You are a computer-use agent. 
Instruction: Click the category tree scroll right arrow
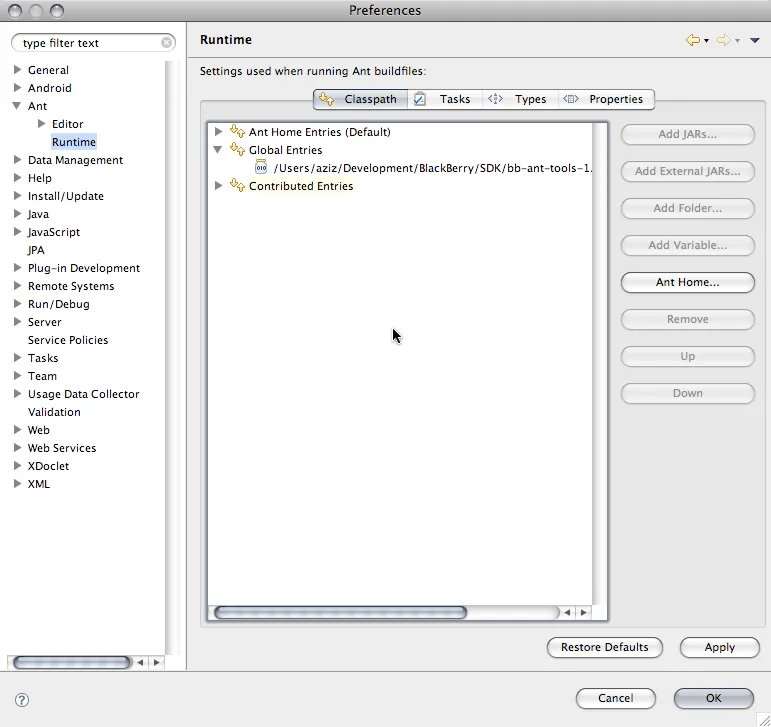(x=156, y=662)
